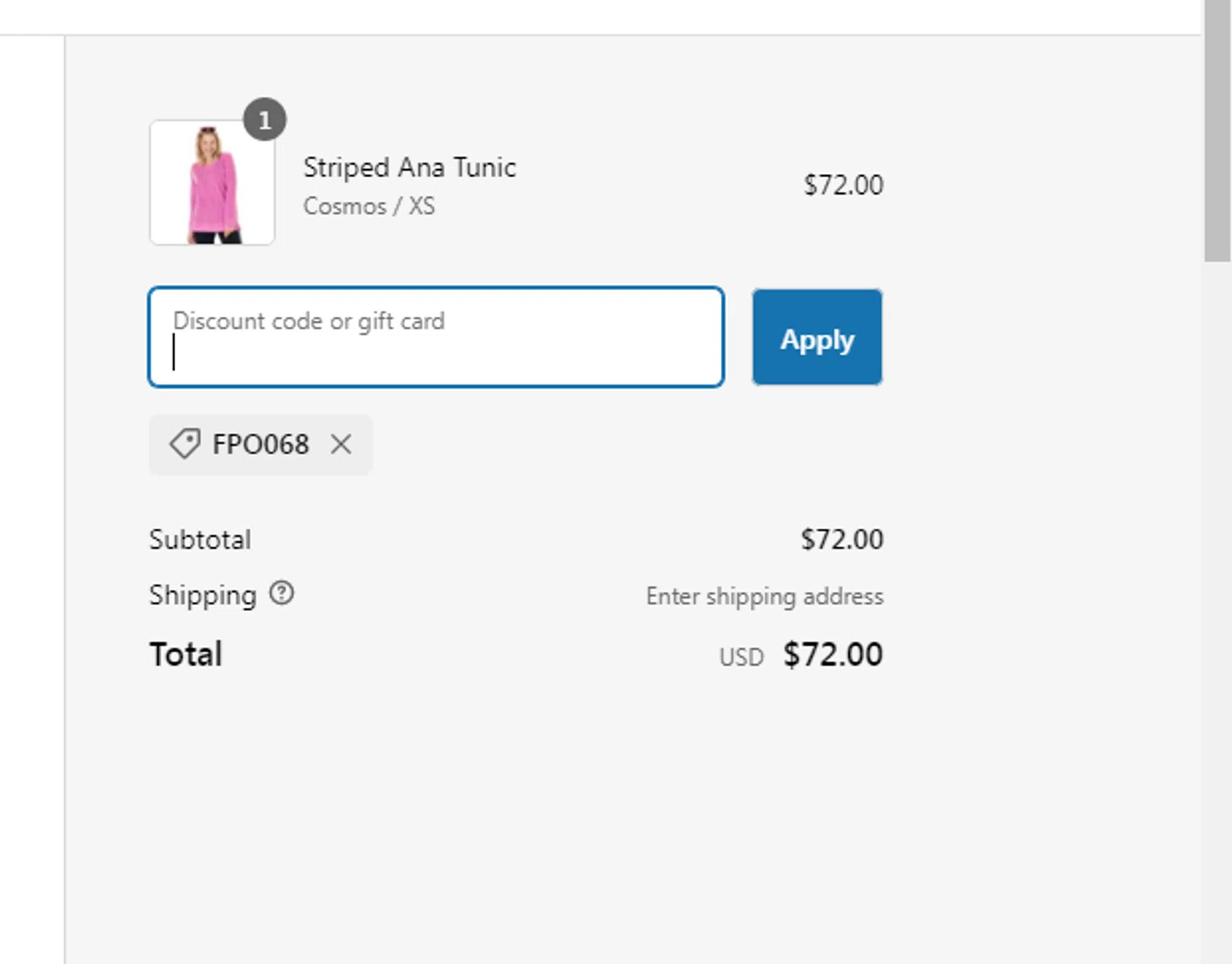Click the discount tag icon beside FPO068
The width and height of the screenshot is (1232, 964).
[x=185, y=444]
